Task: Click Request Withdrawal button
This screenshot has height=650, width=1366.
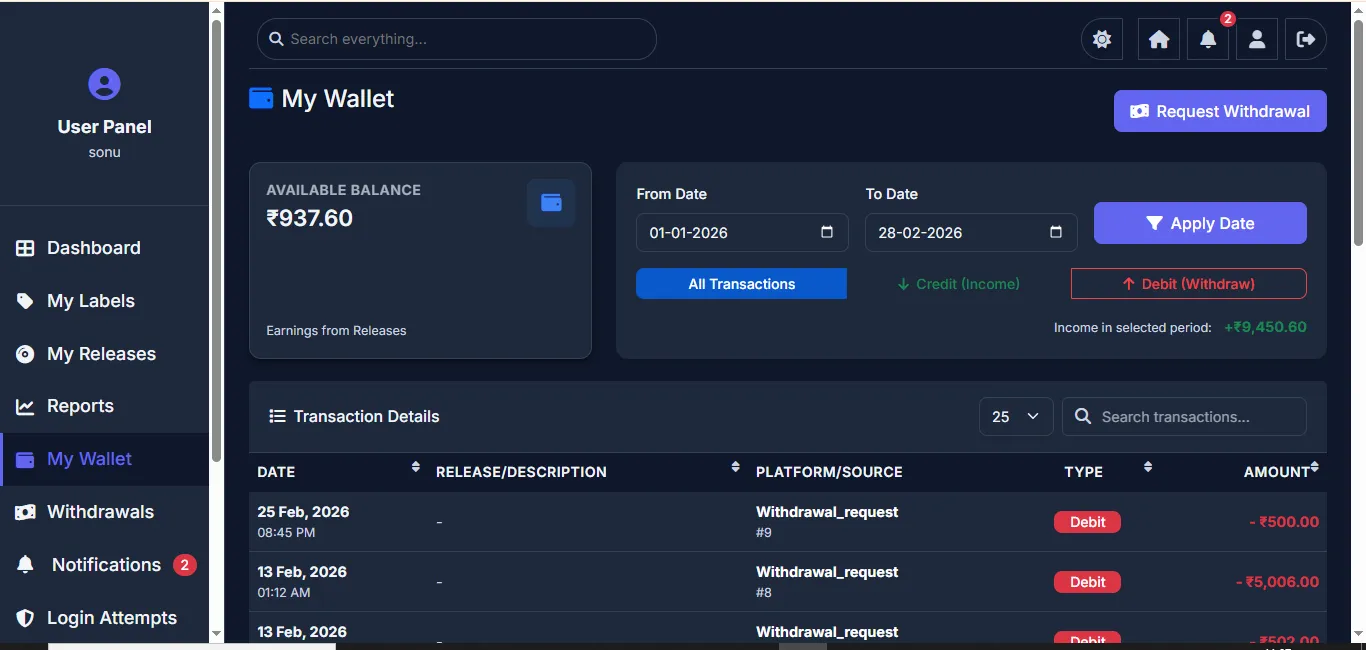Action: [1220, 111]
